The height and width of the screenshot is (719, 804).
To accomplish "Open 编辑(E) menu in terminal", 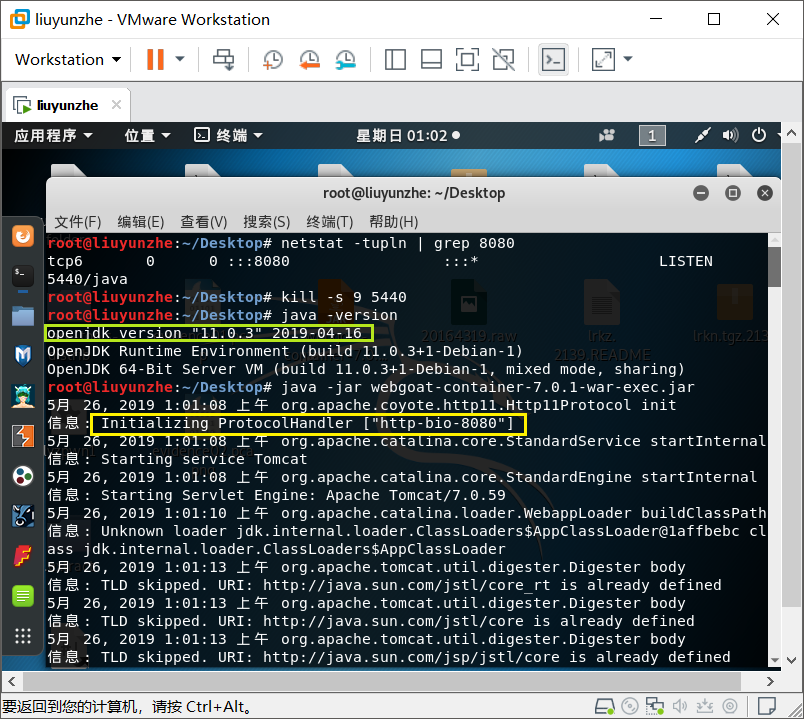I will (x=140, y=222).
